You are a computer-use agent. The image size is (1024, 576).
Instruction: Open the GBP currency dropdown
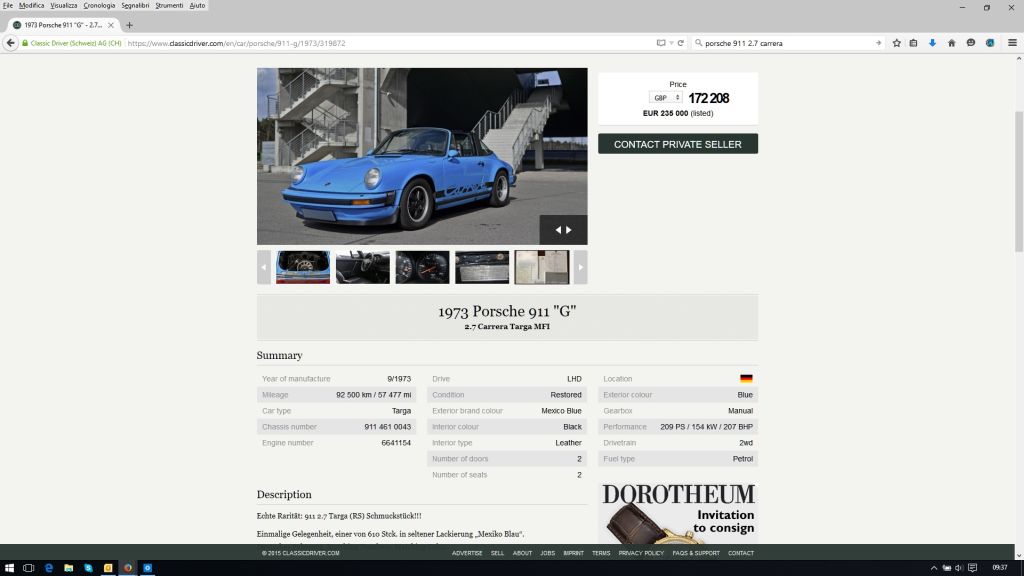click(x=665, y=98)
